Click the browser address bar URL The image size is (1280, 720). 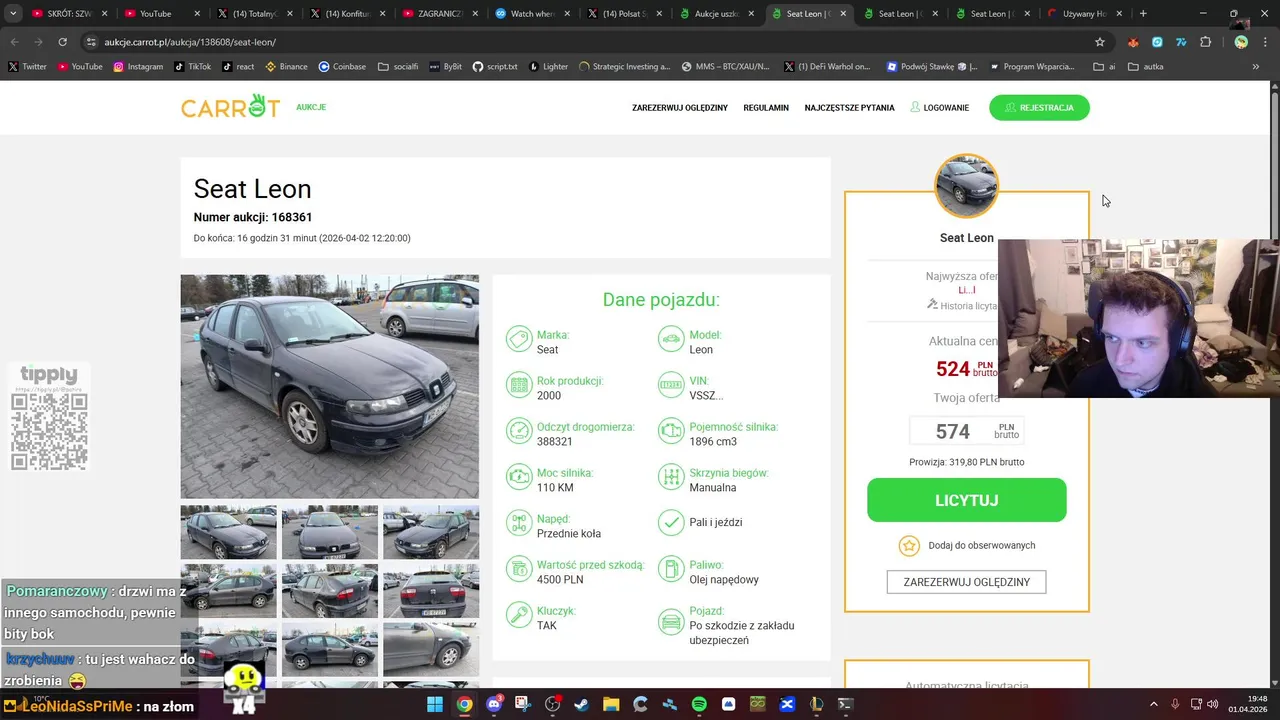click(190, 42)
